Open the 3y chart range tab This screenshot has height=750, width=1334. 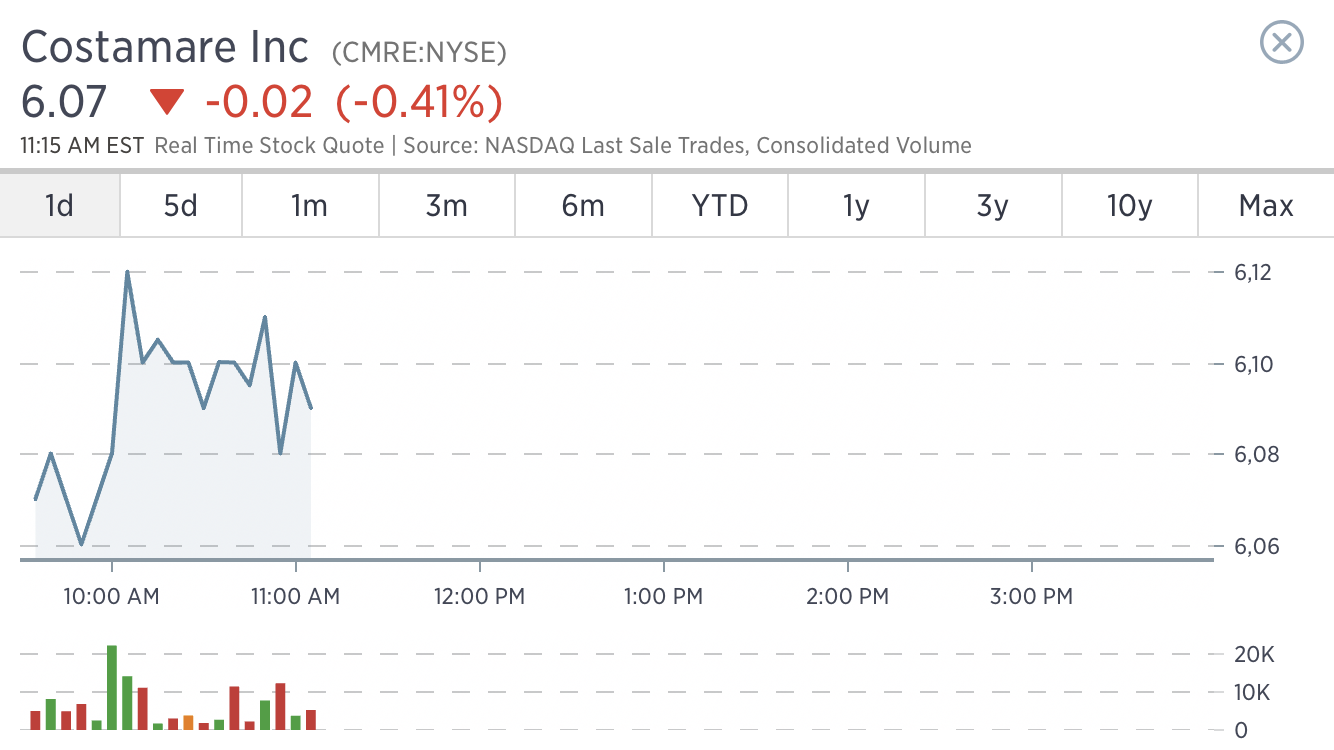993,206
